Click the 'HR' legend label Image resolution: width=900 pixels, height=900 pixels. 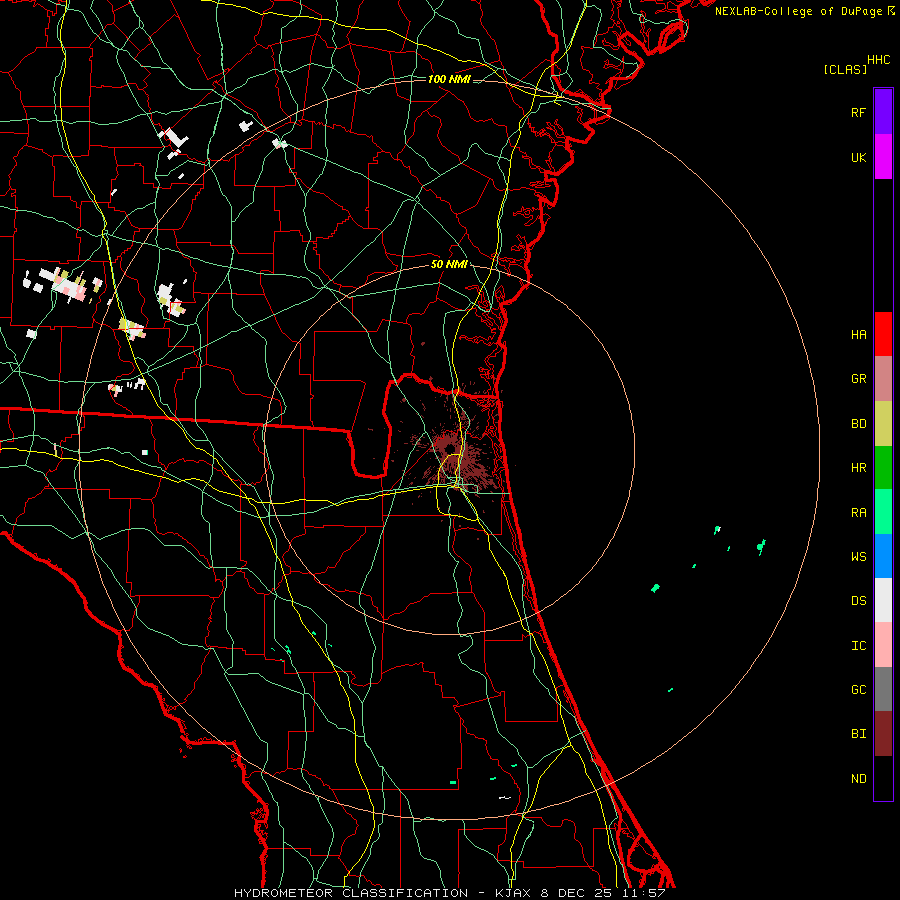click(858, 468)
